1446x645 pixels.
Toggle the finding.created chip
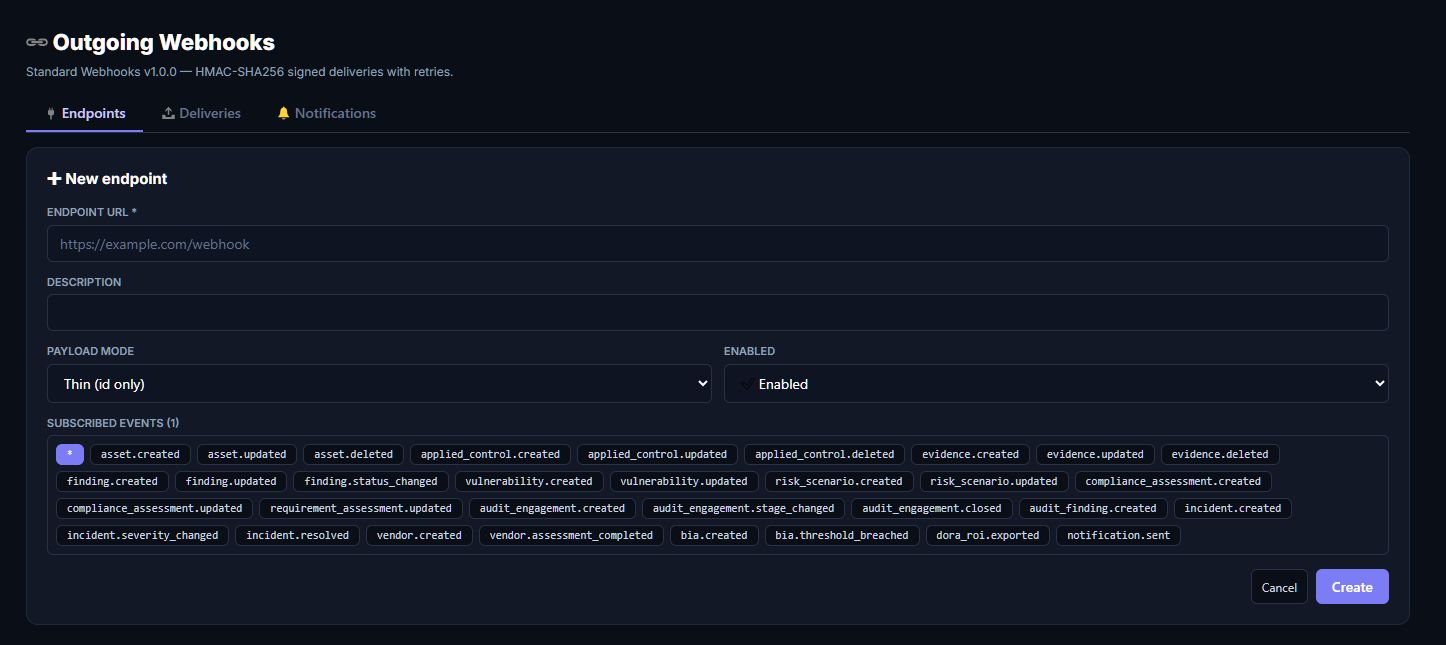point(112,481)
